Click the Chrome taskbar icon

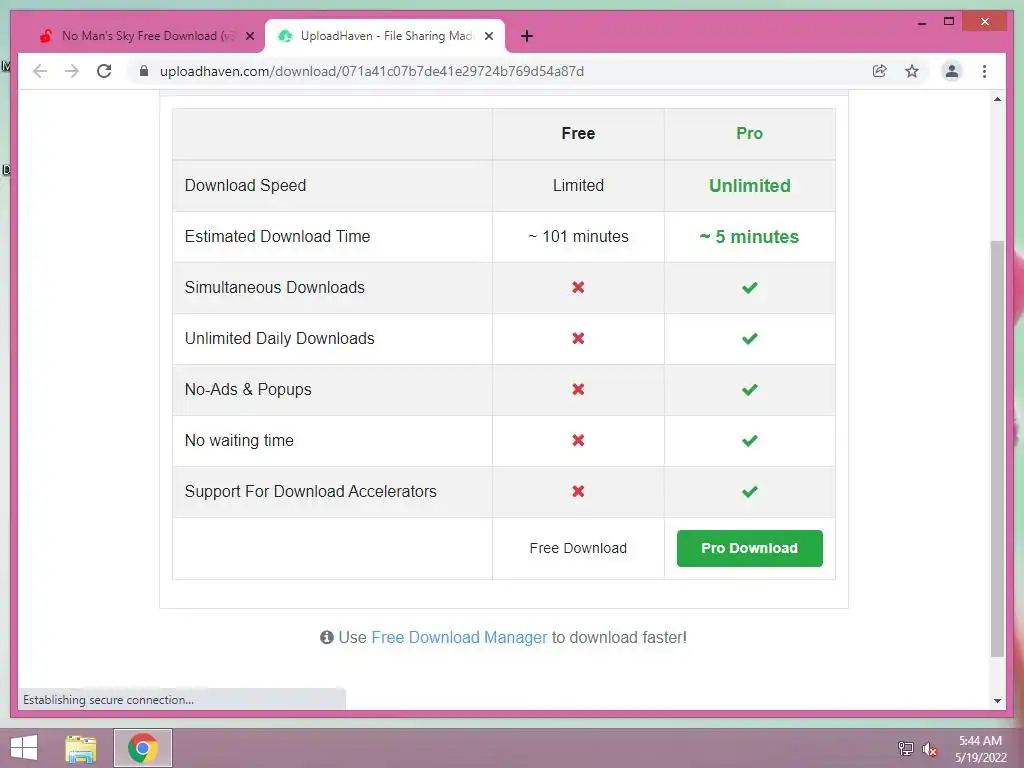[143, 748]
